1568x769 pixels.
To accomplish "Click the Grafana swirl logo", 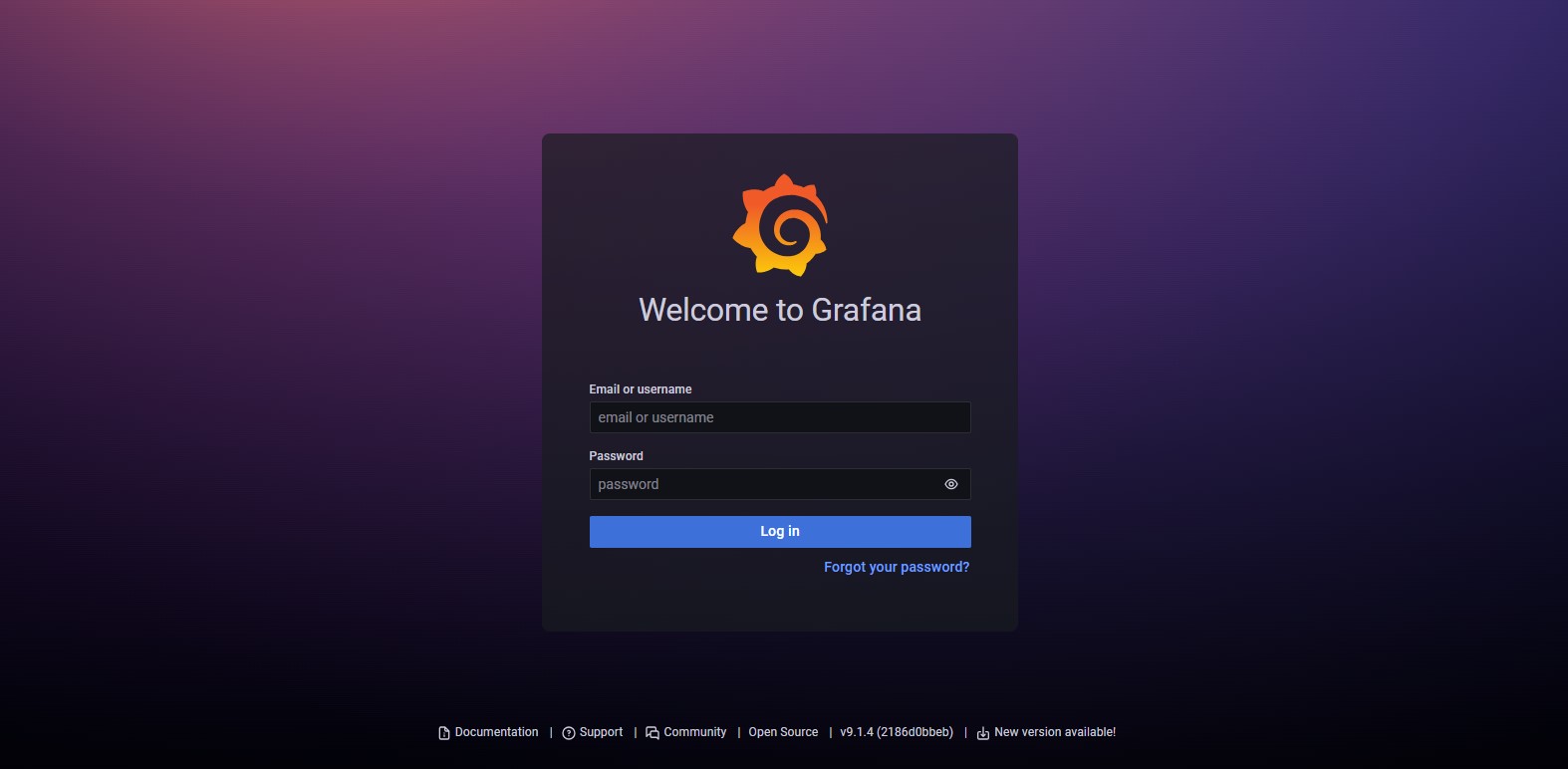I will coord(780,225).
